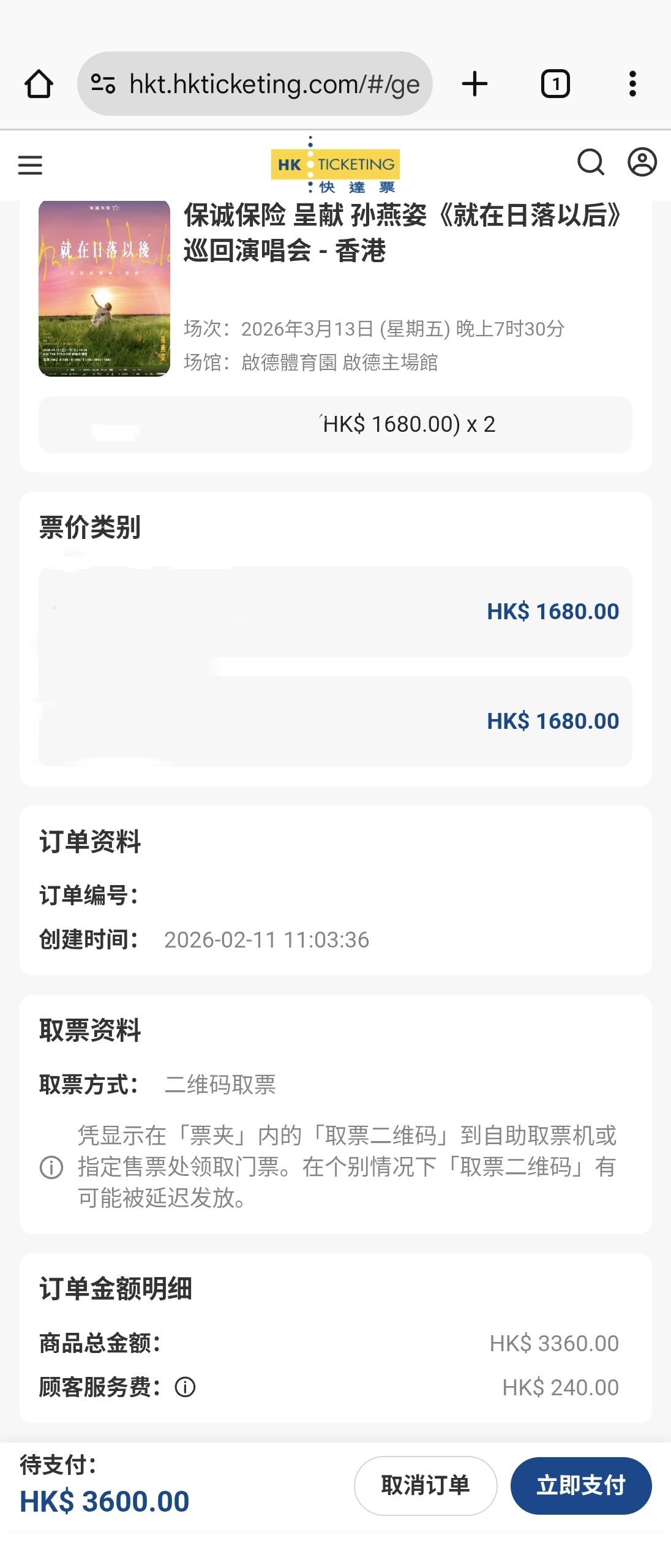Viewport: 671px width, 1568px height.
Task: Tap the ticket collection notice info icon
Action: click(x=51, y=1167)
